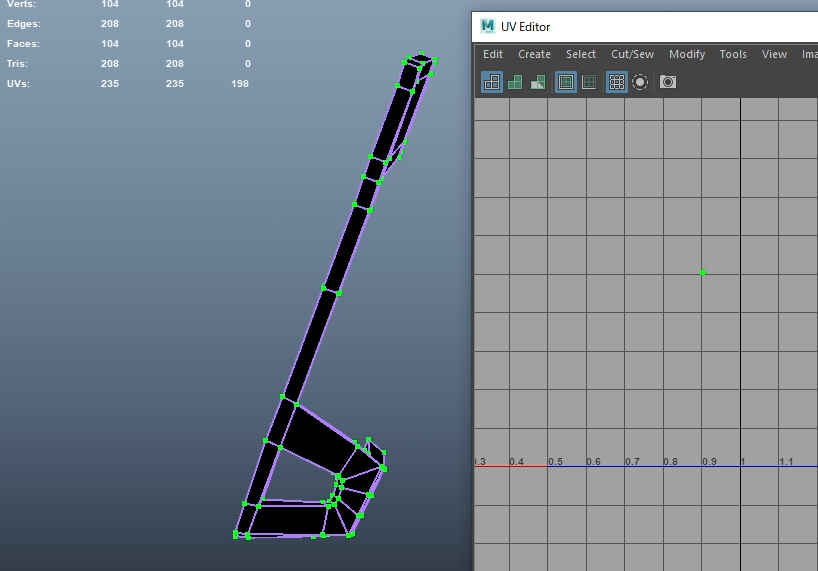This screenshot has width=818, height=571.
Task: Click the UVs: label in HUD
Action: coord(18,83)
